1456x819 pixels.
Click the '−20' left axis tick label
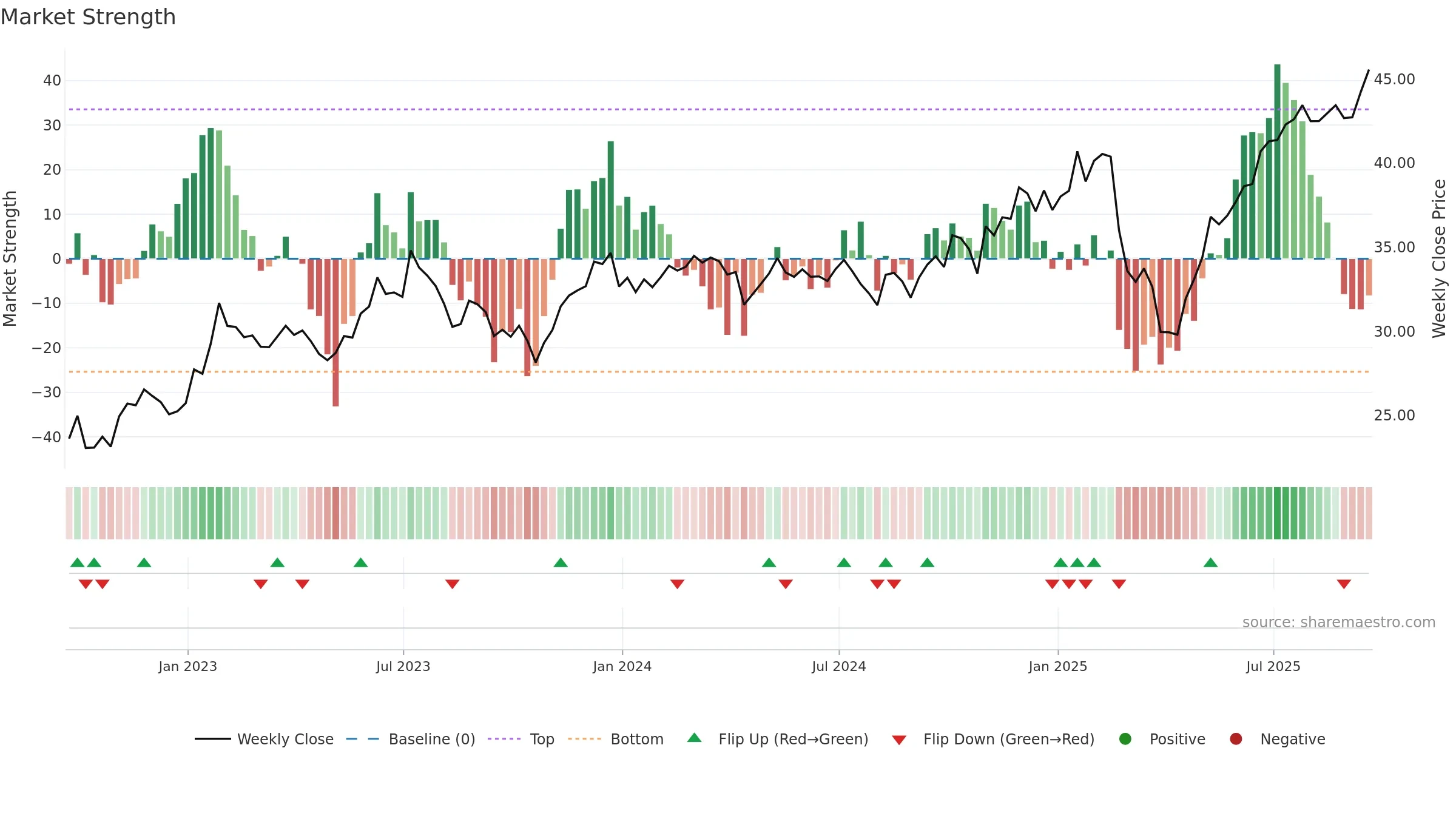click(47, 348)
